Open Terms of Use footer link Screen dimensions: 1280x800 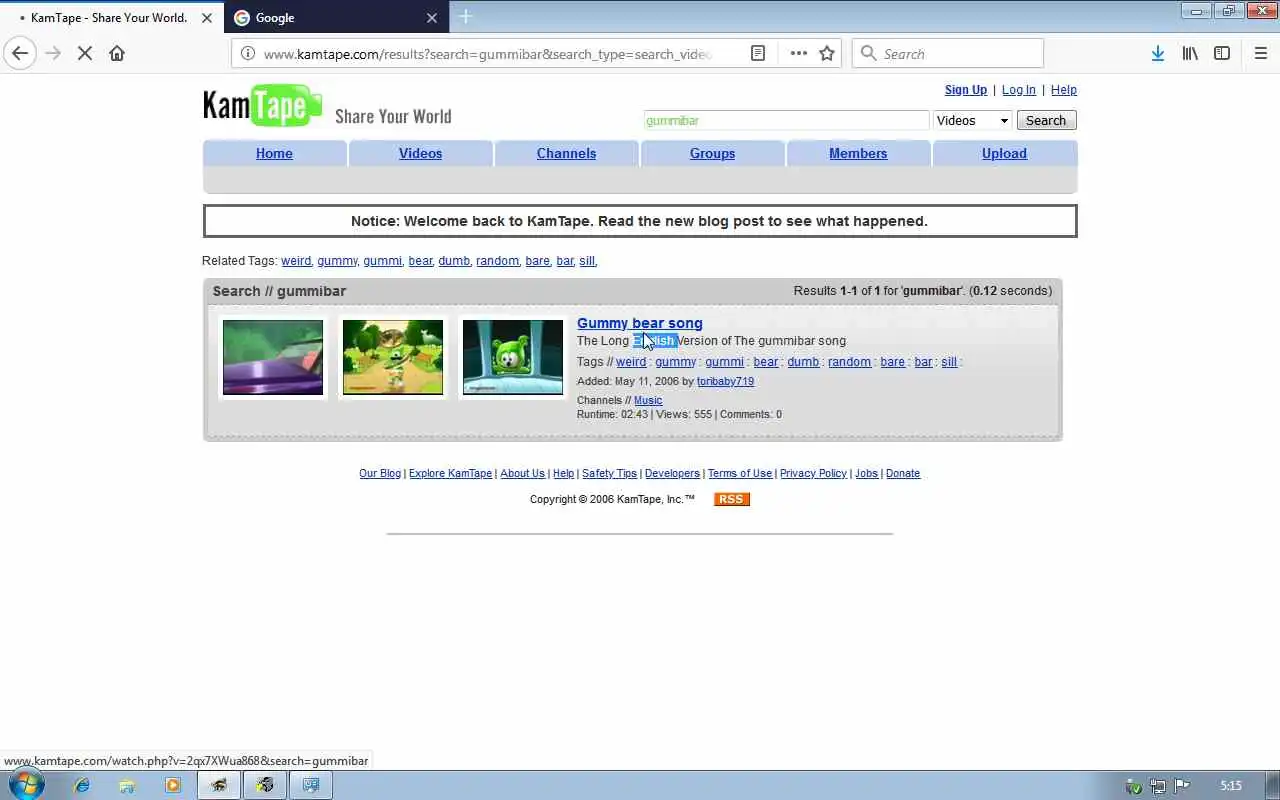click(x=740, y=474)
